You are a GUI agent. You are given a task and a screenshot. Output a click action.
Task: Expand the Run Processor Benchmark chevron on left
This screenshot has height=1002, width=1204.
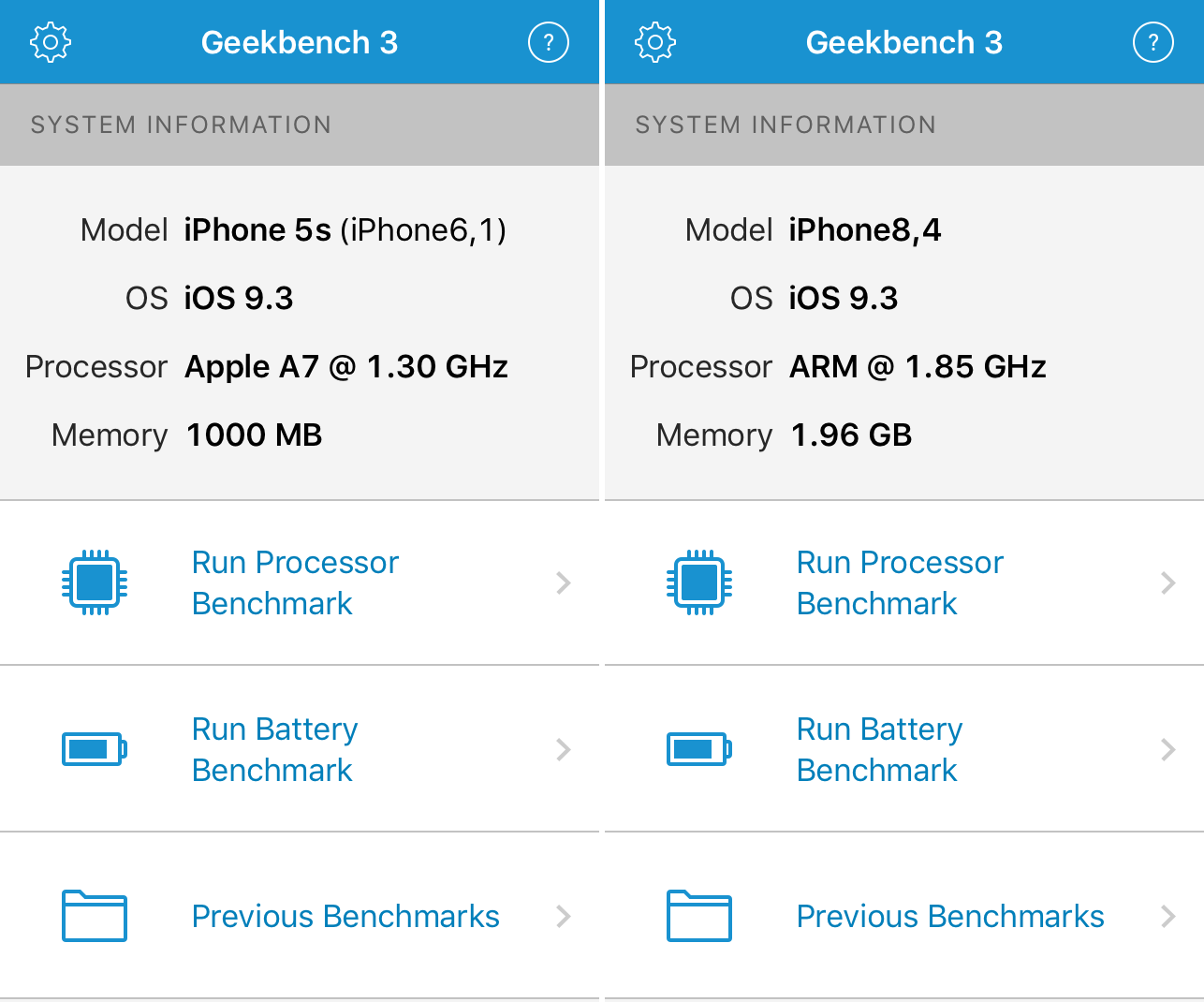point(563,582)
